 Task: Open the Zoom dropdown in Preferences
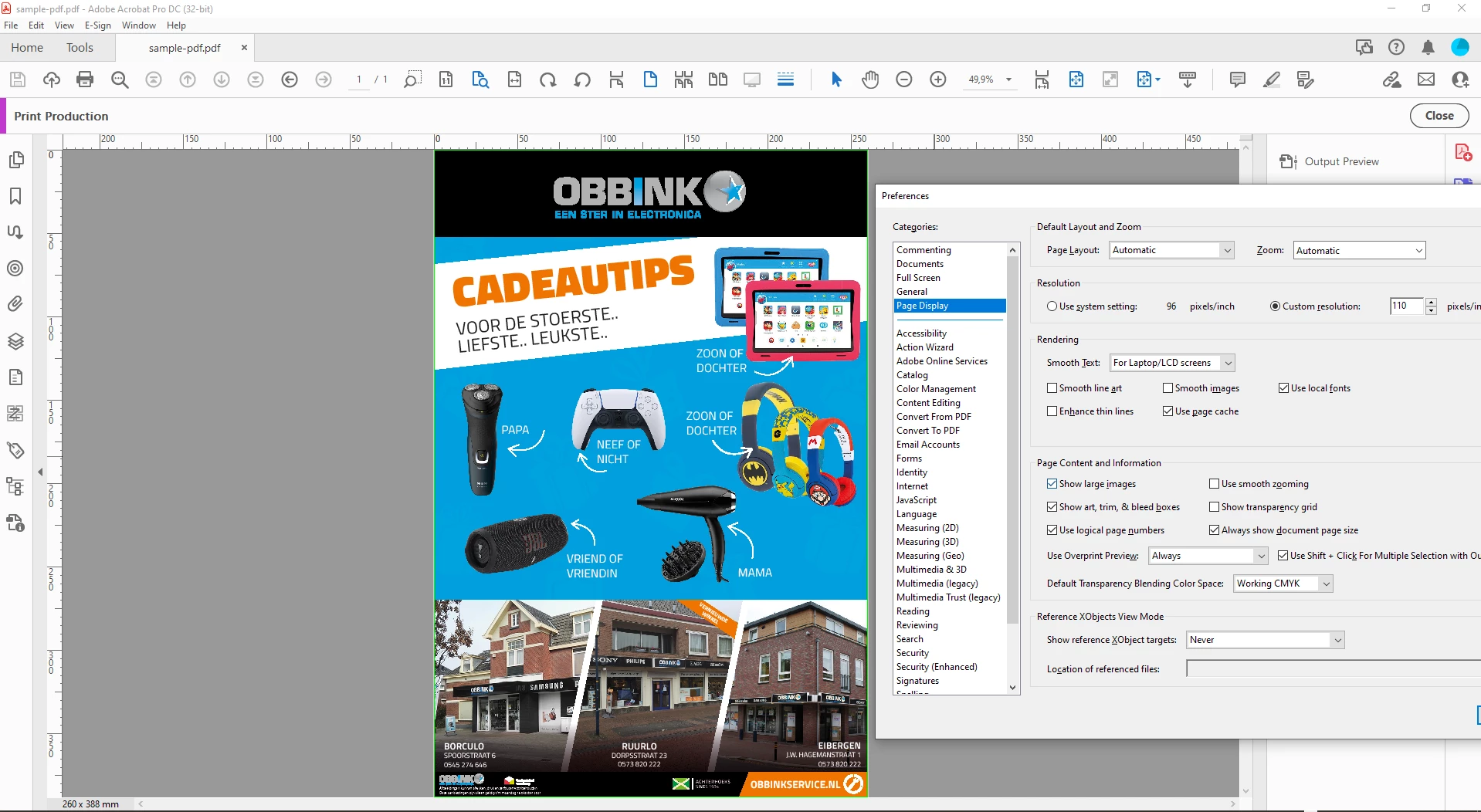(x=1359, y=250)
